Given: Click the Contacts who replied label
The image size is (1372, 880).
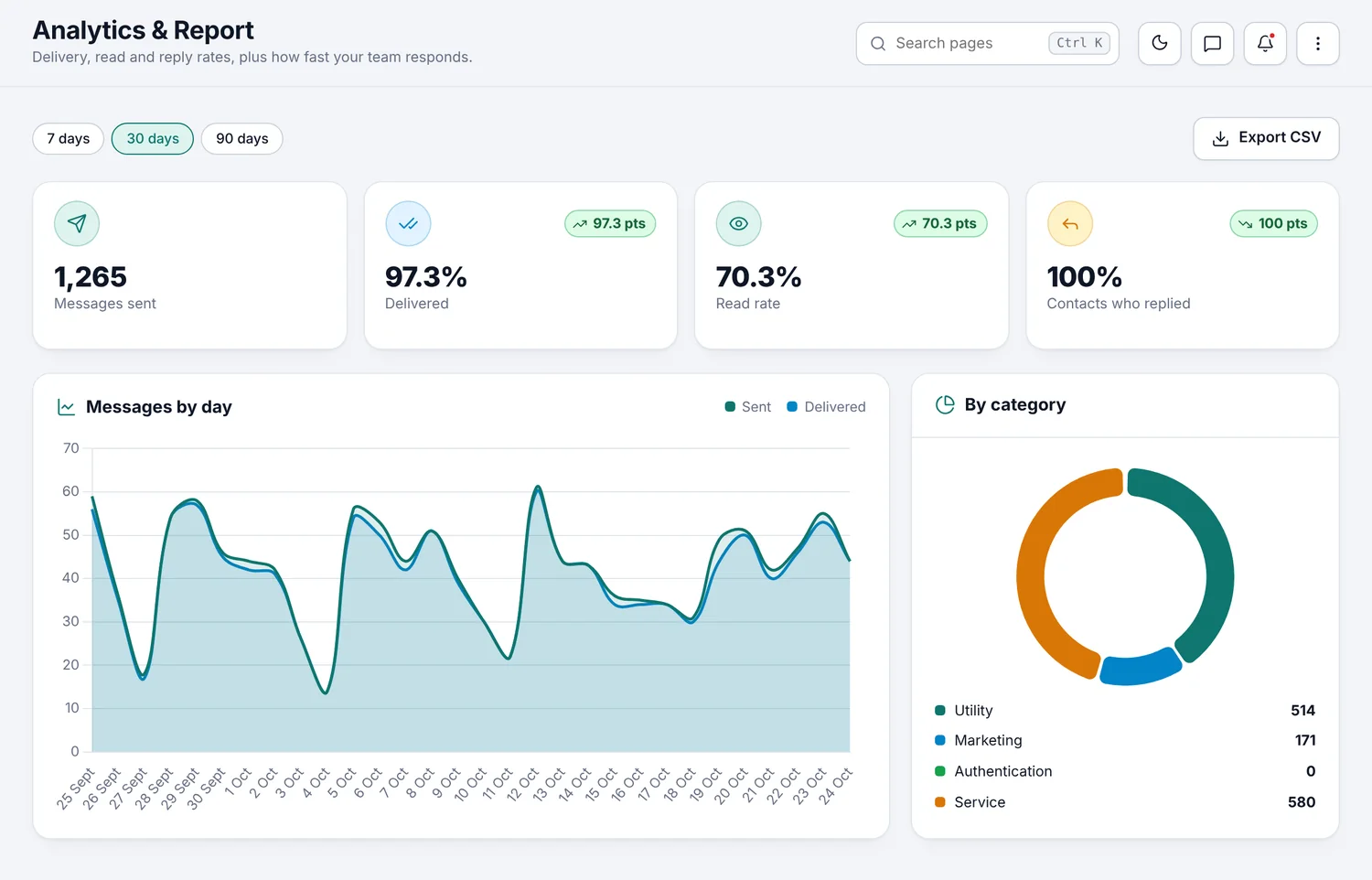Looking at the screenshot, I should tap(1119, 304).
